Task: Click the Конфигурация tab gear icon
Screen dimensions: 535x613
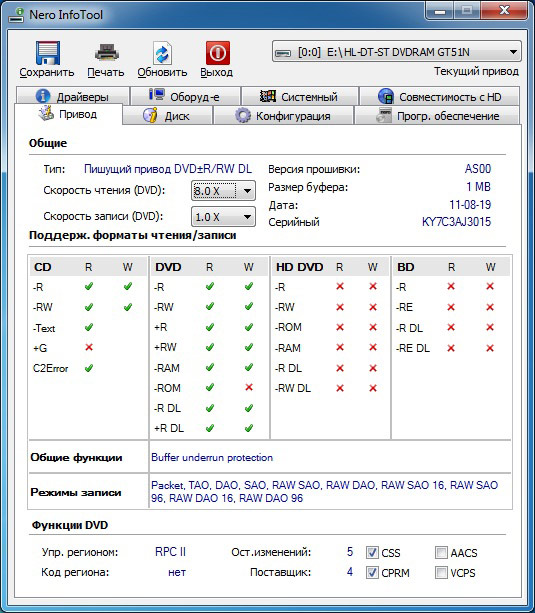Action: [242, 116]
